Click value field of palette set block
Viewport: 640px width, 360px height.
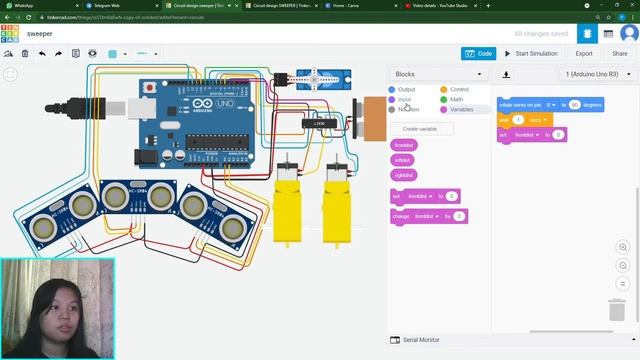point(451,196)
